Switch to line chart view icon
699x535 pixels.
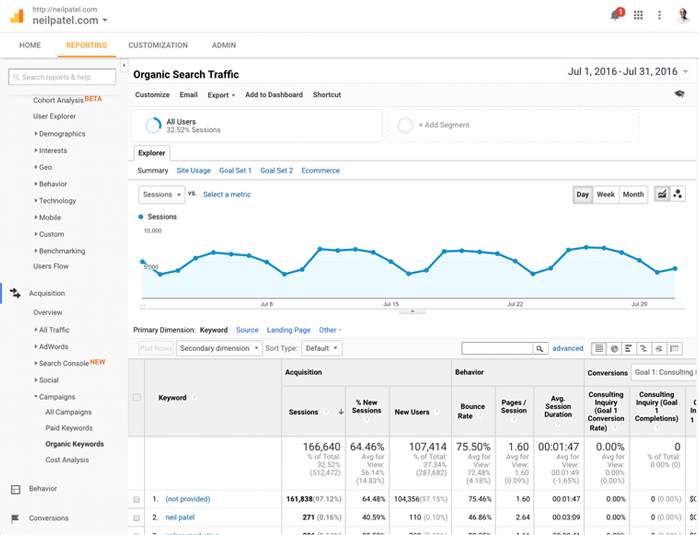pos(662,194)
